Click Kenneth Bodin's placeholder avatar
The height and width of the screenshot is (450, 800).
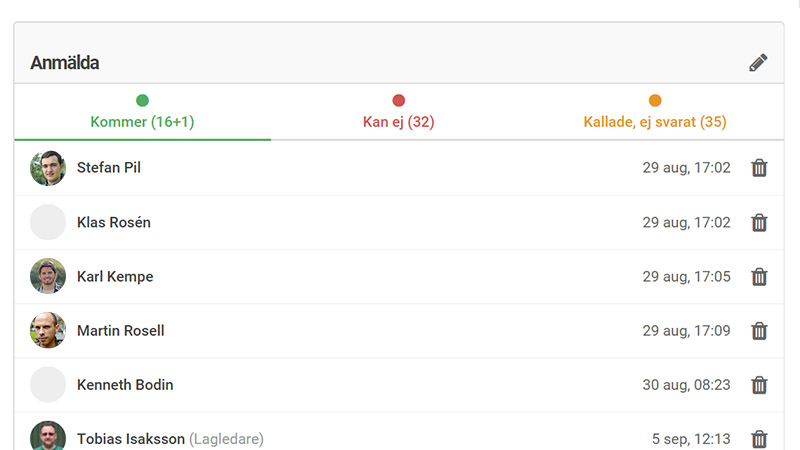[48, 385]
